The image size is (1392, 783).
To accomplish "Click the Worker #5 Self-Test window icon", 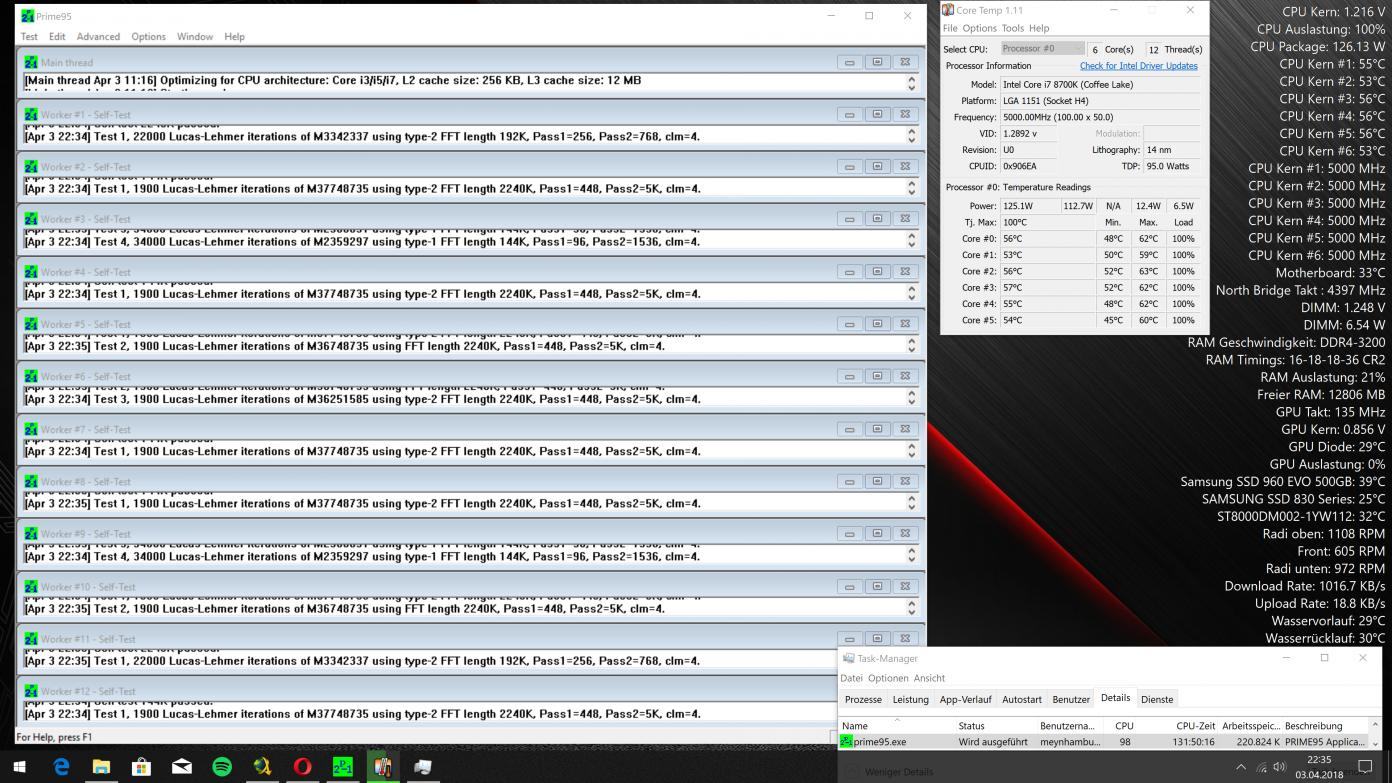I will point(31,324).
